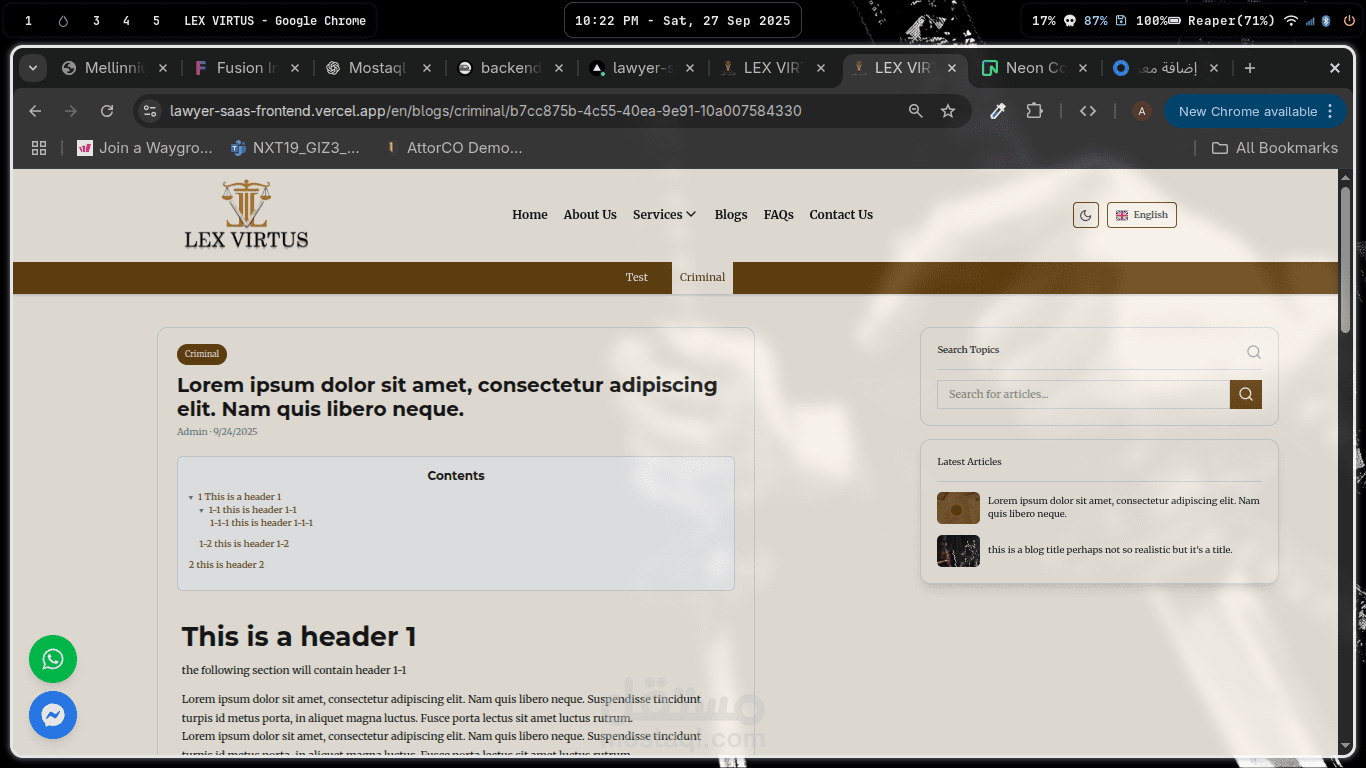Select the Criminal category tab
The image size is (1366, 768).
point(702,278)
